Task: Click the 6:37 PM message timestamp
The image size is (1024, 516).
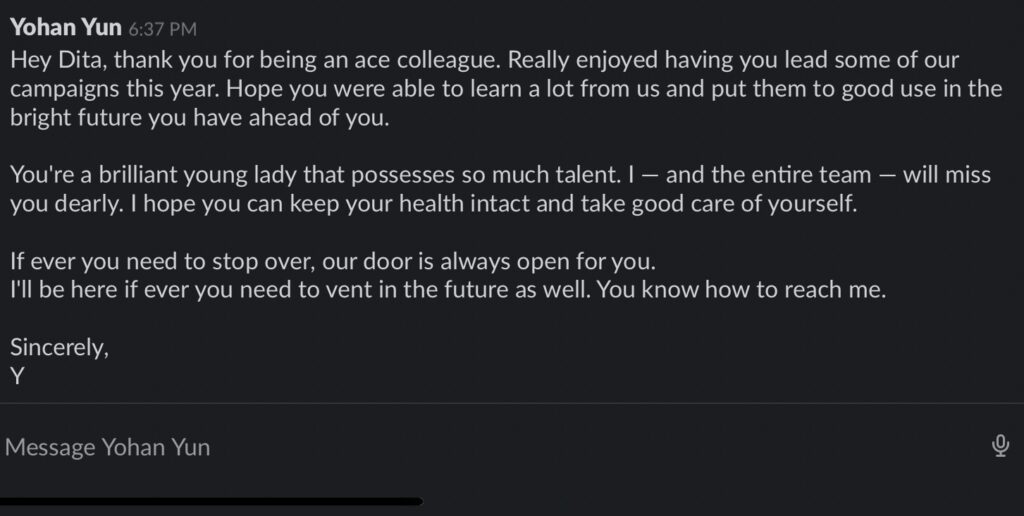Action: (162, 30)
